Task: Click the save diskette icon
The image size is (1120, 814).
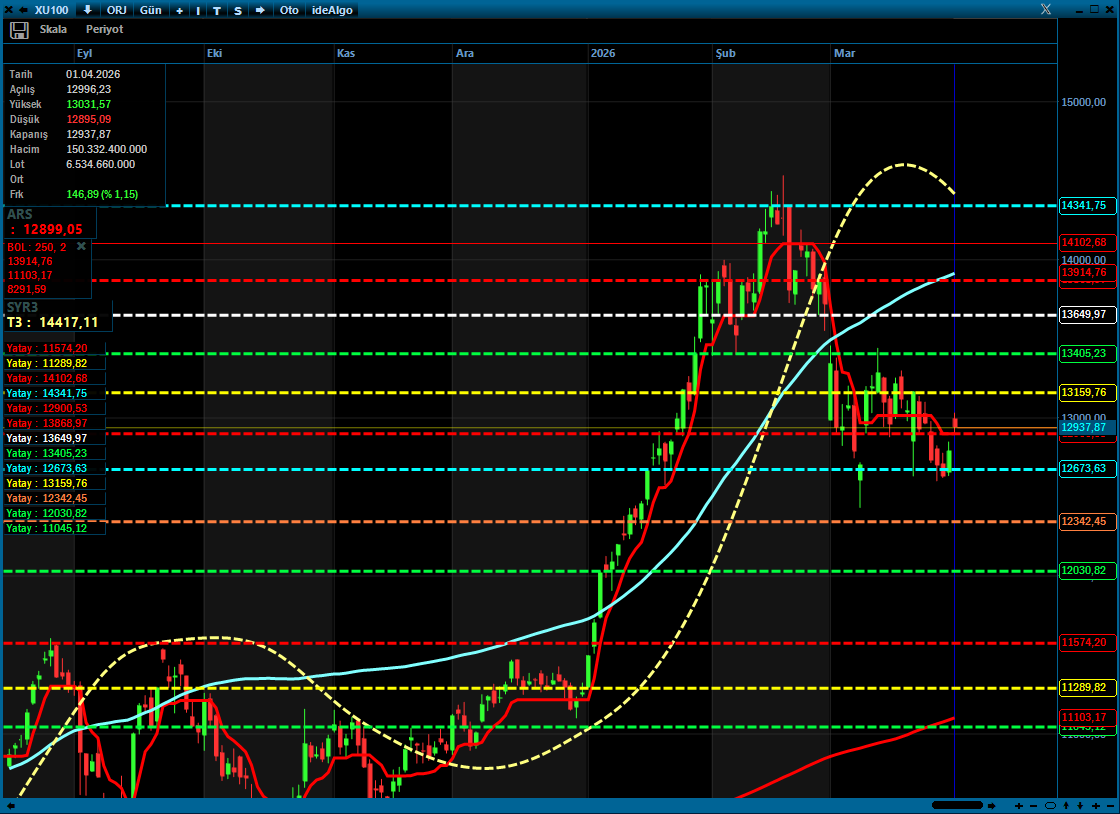Action: 19,30
